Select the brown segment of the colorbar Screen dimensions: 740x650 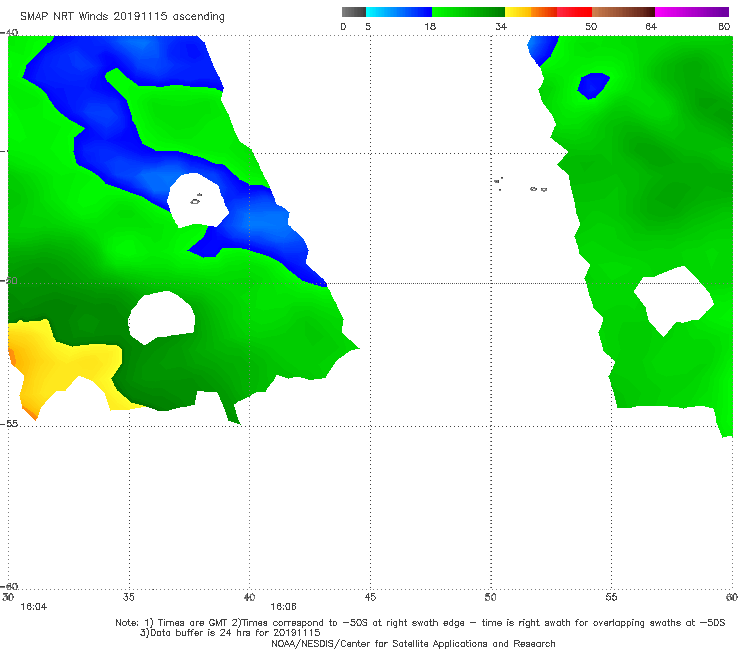click(x=623, y=12)
